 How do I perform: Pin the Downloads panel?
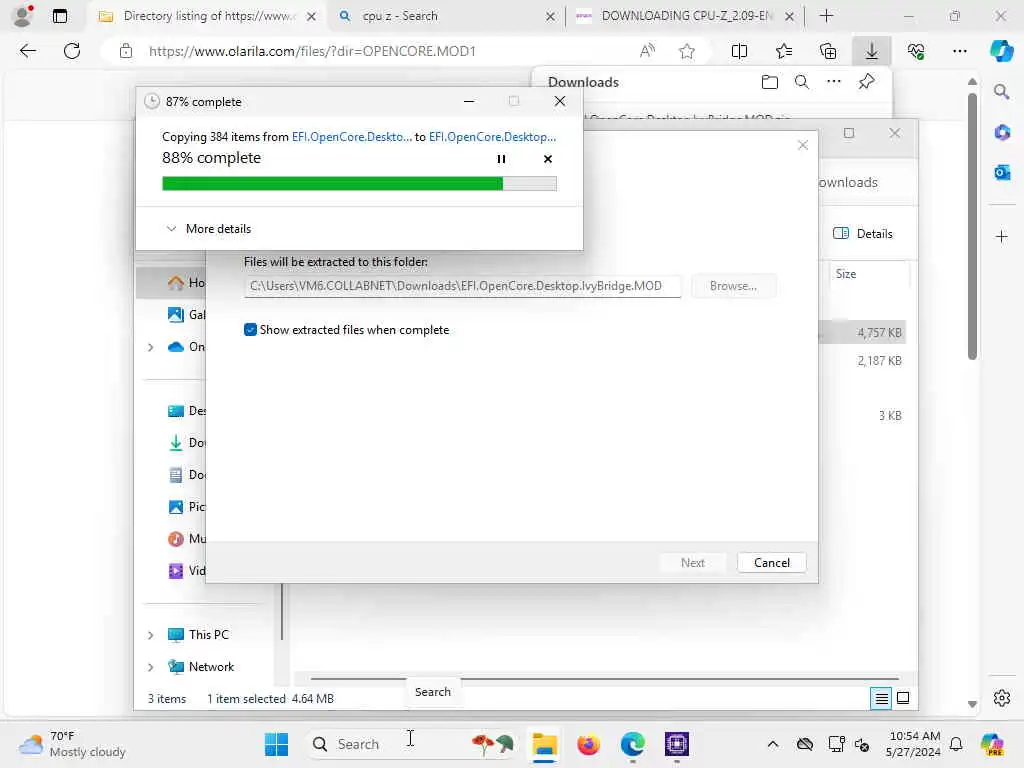click(867, 82)
